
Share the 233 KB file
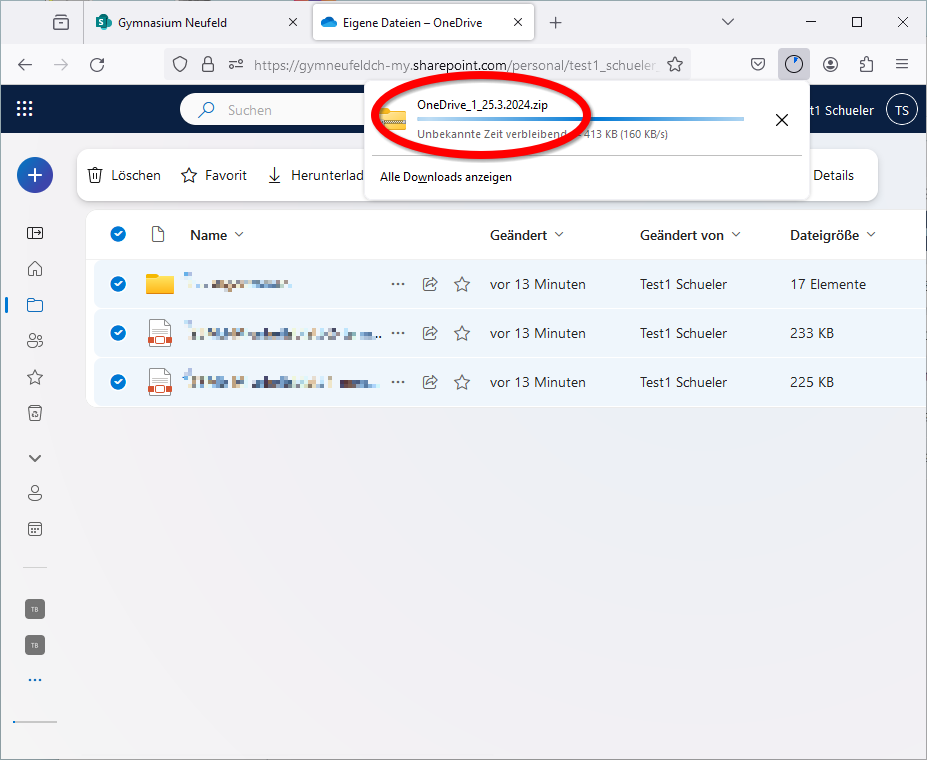coord(430,333)
